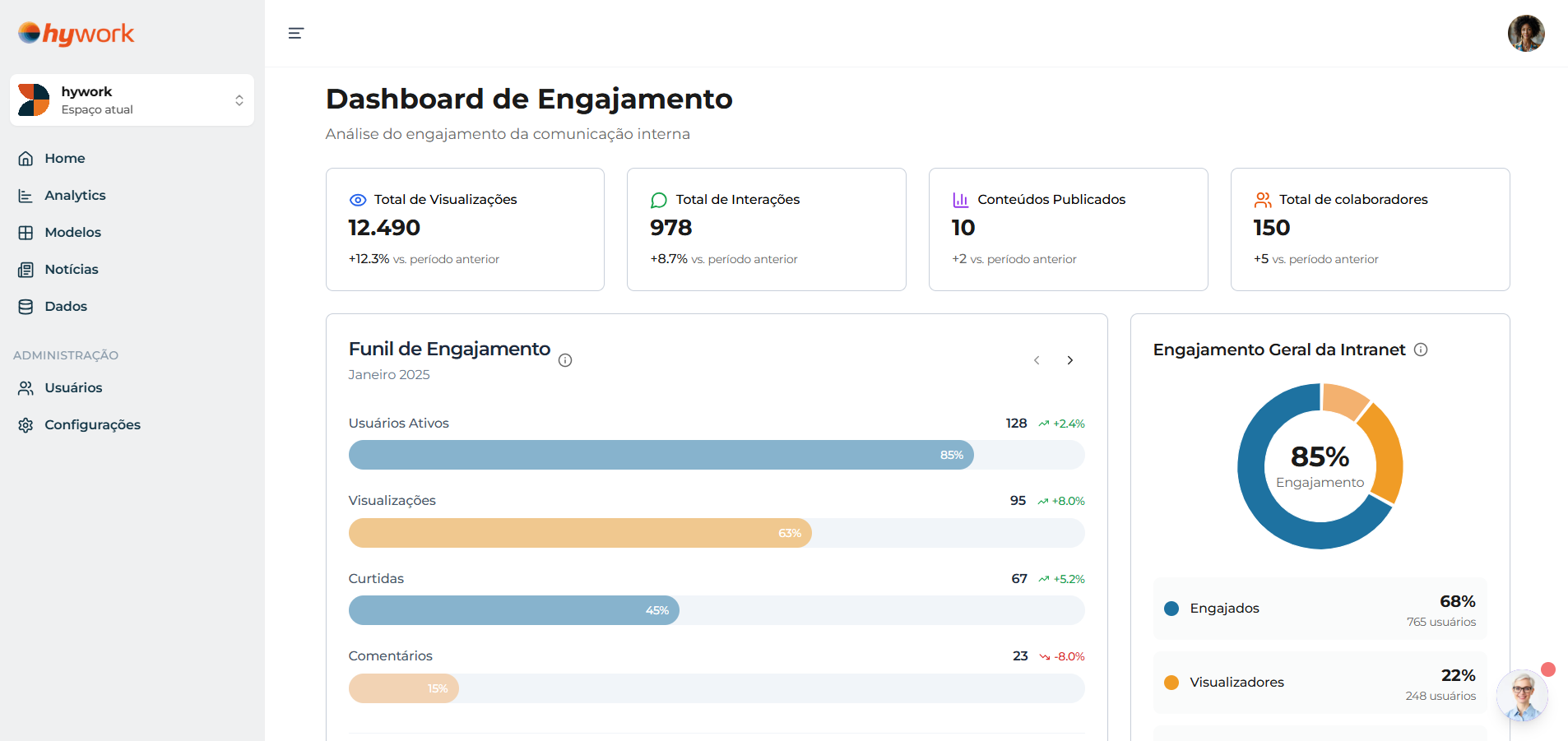Click the Notícias newspaper icon
Viewport: 1568px width, 741px height.
26,270
